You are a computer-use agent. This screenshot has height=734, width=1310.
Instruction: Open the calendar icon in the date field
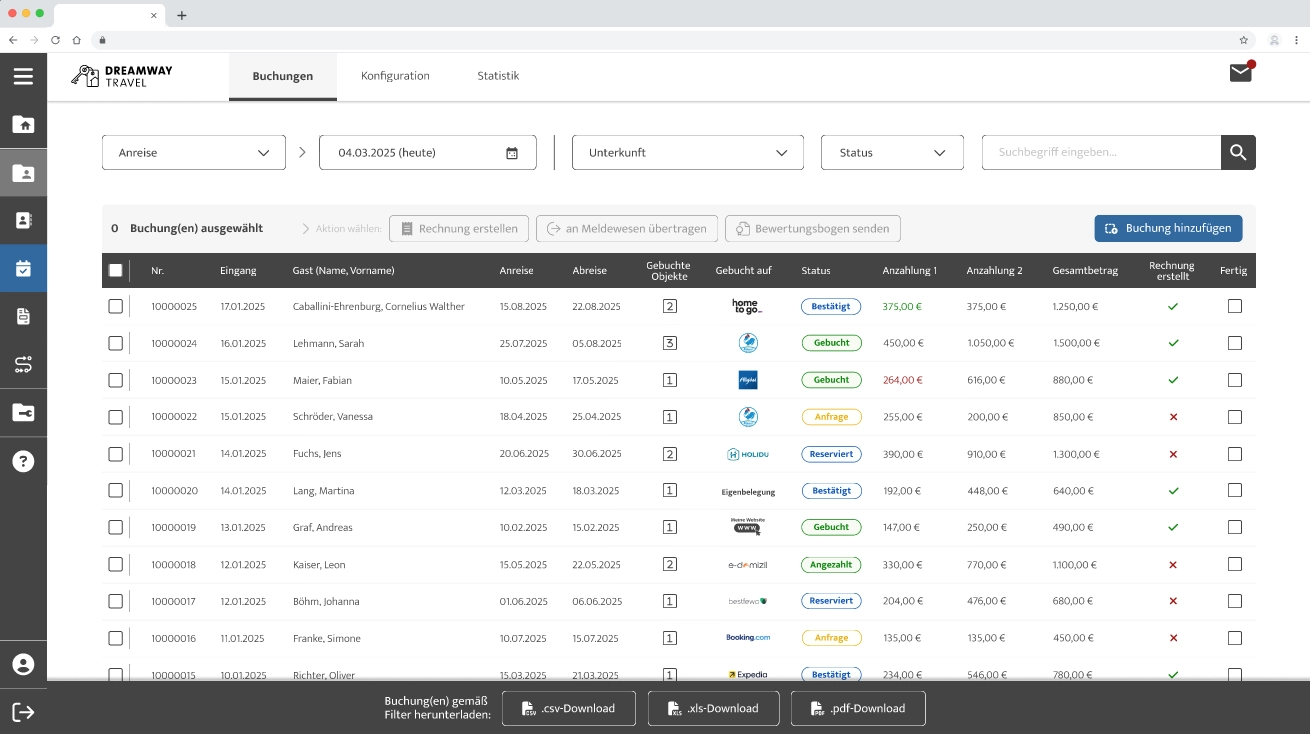tap(512, 153)
